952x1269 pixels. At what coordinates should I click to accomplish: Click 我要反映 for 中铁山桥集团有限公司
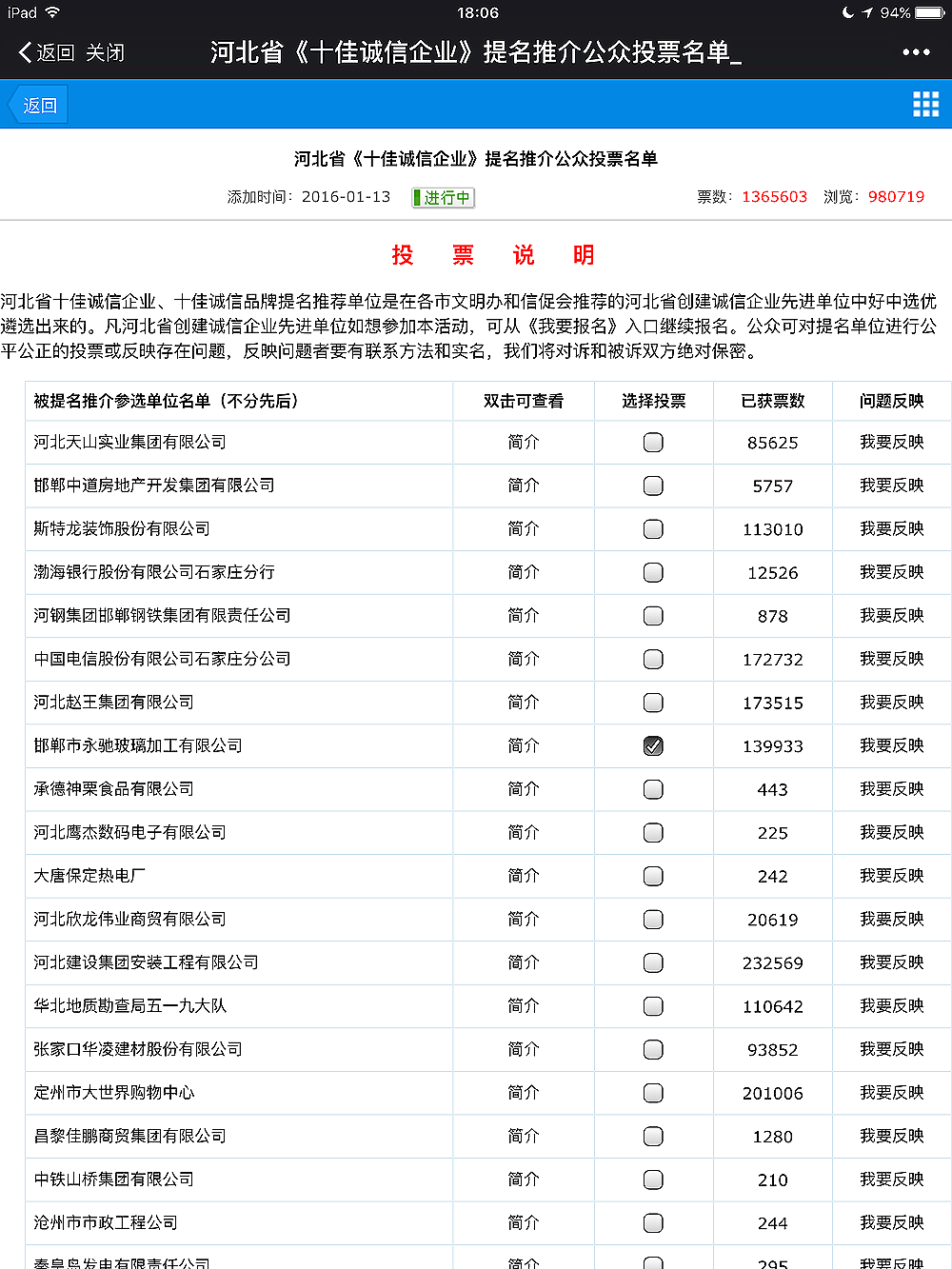[x=892, y=1179]
